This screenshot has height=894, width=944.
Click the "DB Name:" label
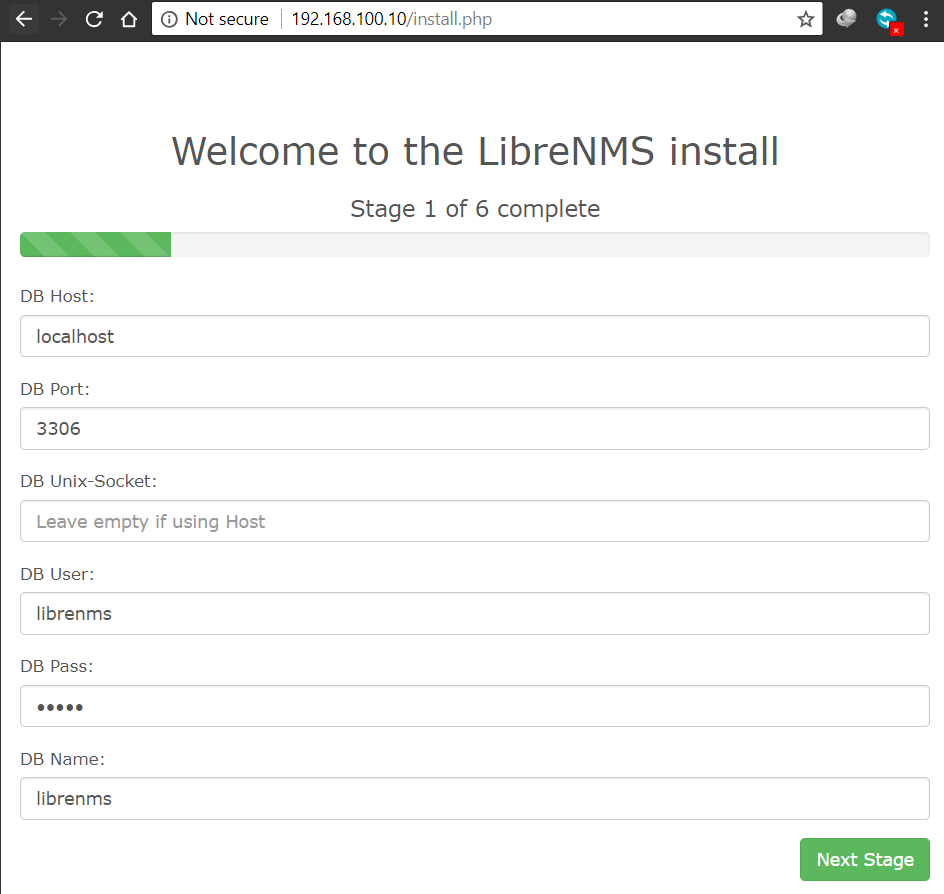pos(63,759)
